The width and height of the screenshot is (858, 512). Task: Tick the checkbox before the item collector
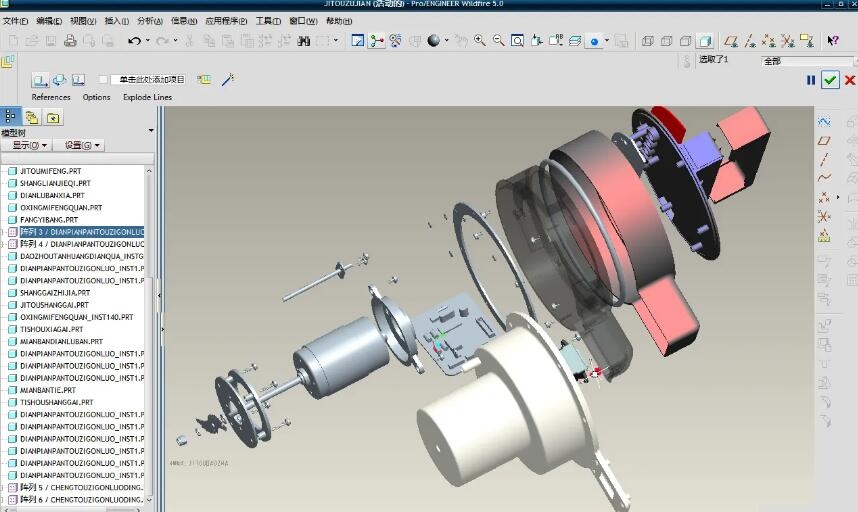click(x=103, y=80)
